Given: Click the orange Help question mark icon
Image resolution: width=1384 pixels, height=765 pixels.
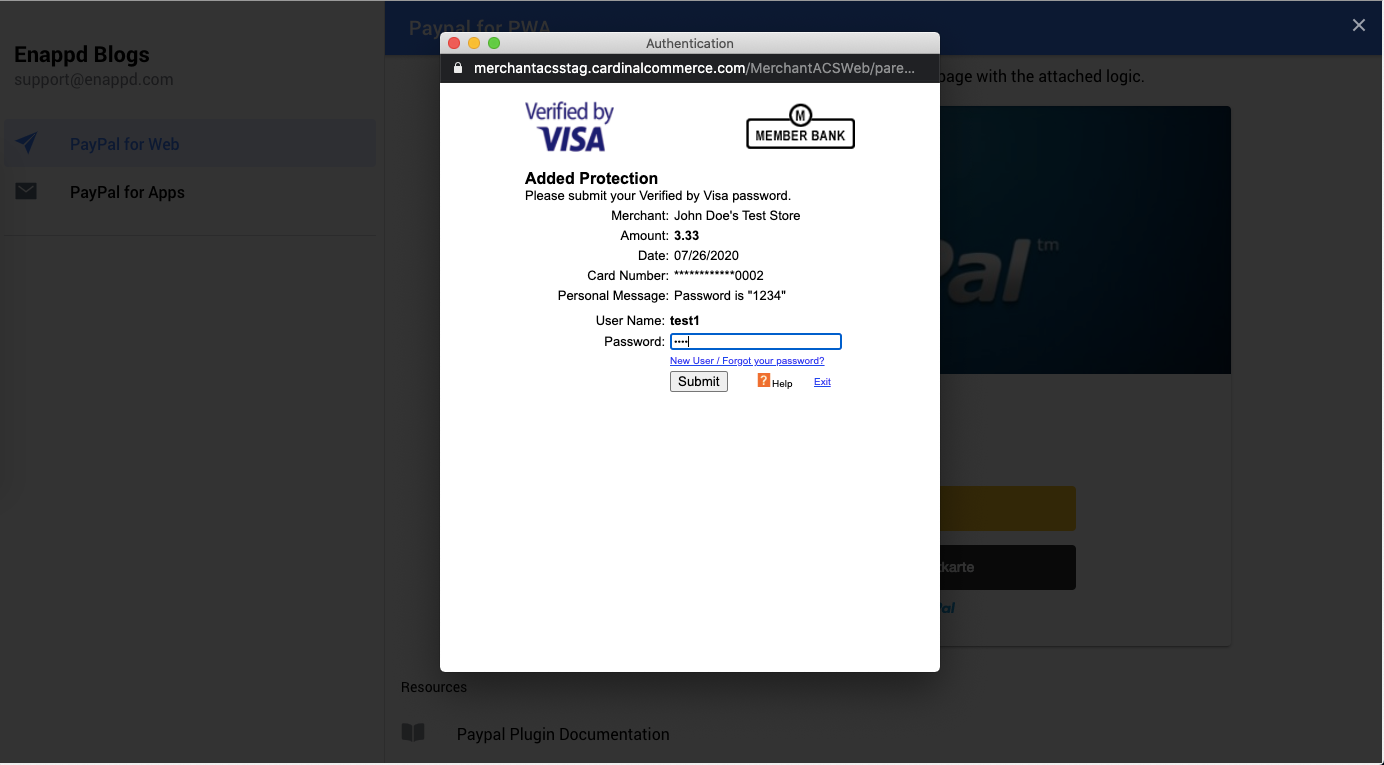Looking at the screenshot, I should click(763, 380).
